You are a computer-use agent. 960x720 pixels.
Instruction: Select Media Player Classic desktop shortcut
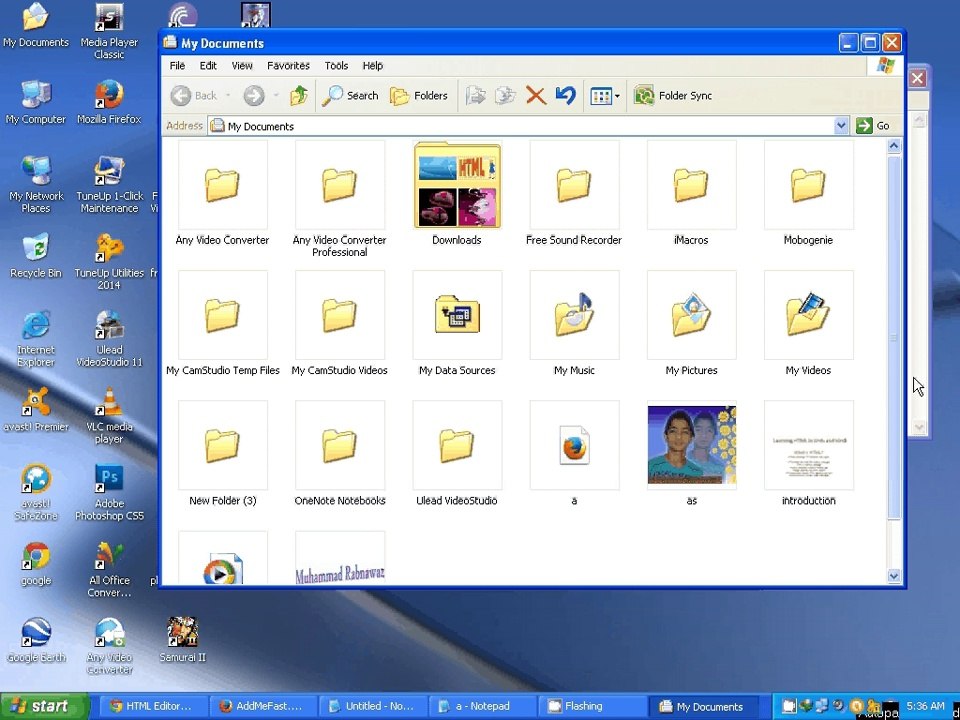(109, 32)
